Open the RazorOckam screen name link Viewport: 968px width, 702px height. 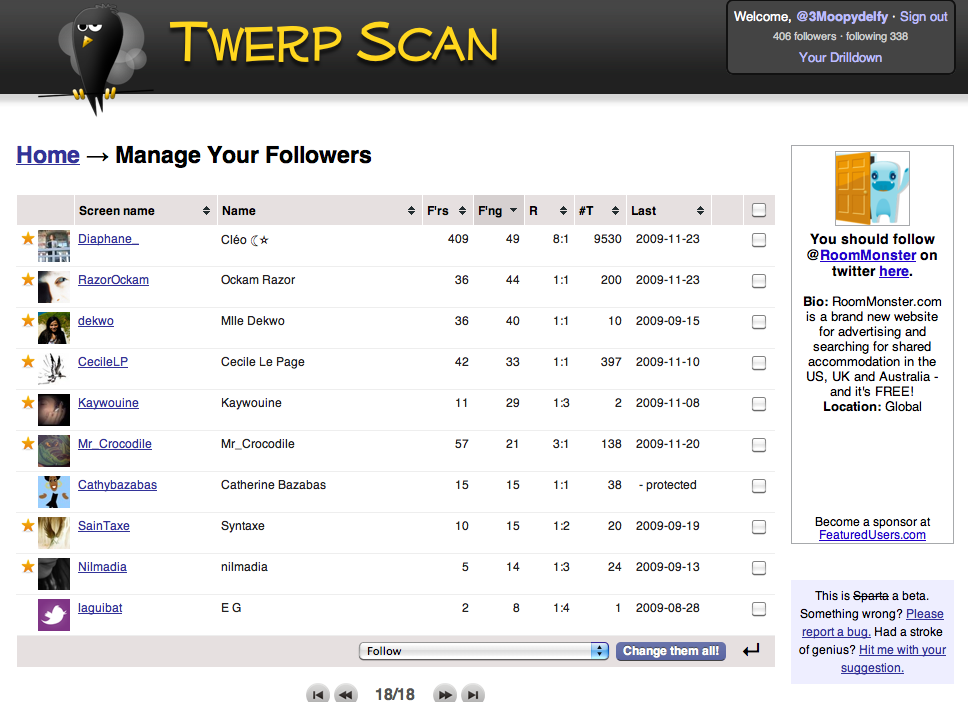coord(113,280)
